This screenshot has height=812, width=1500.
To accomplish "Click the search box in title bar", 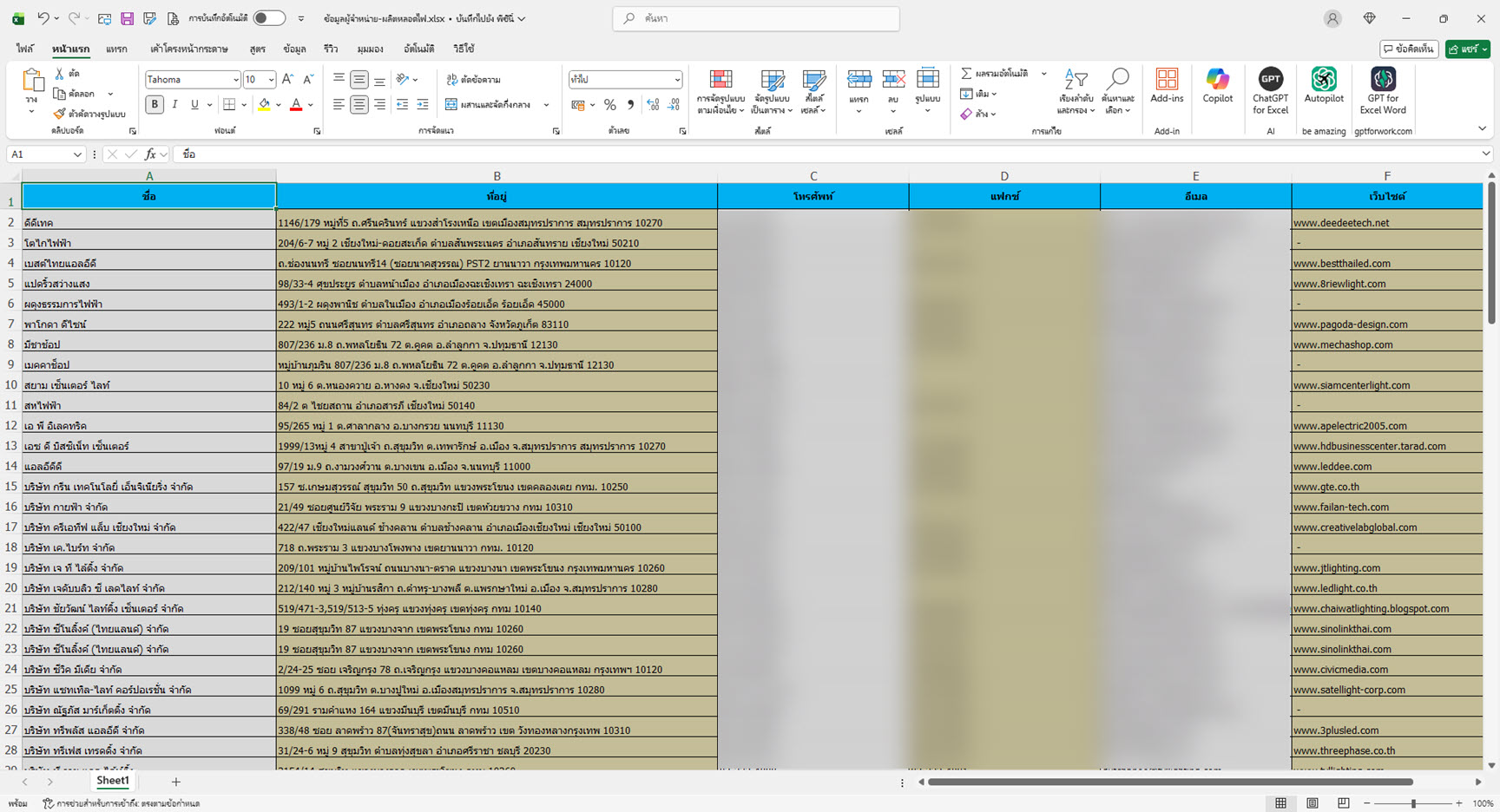I will [756, 18].
